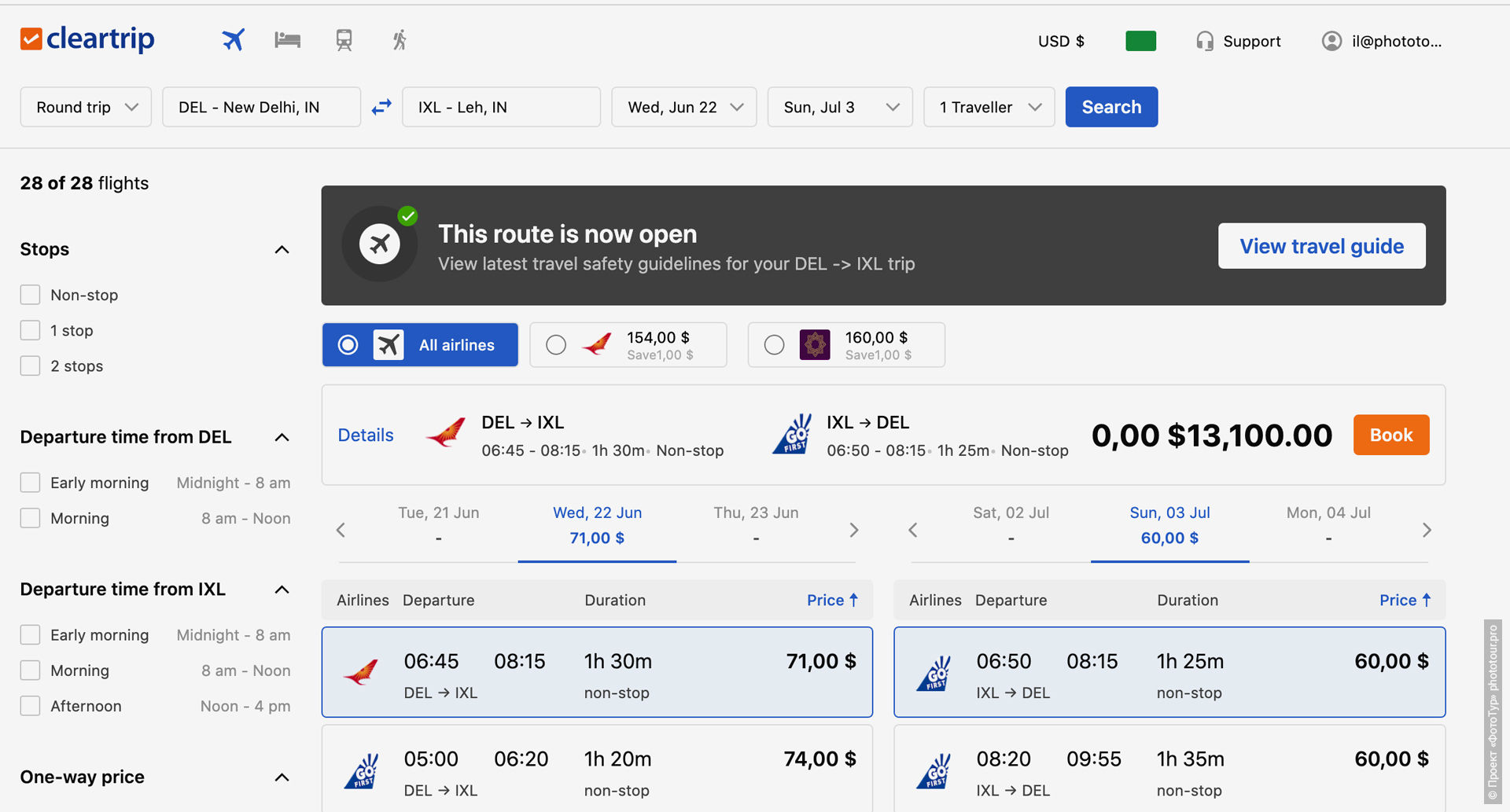1510x812 pixels.
Task: Check the 2 stops filter
Action: (x=30, y=366)
